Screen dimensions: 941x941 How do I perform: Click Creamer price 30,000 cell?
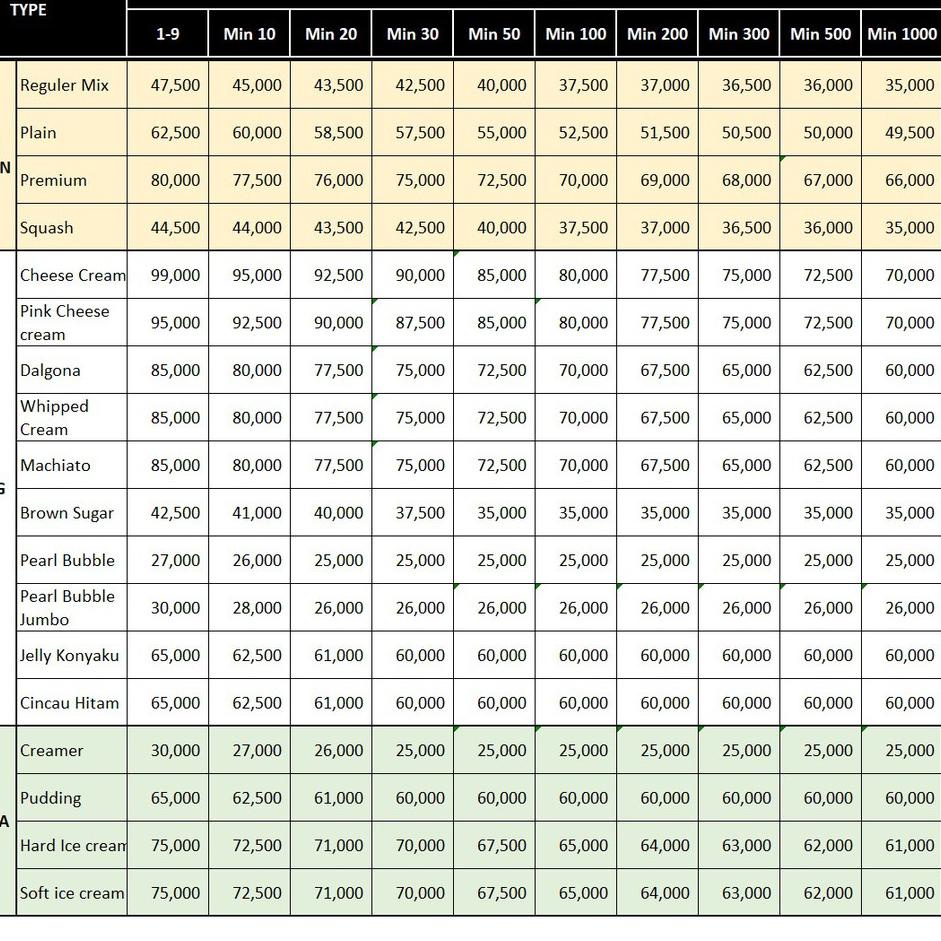click(168, 750)
